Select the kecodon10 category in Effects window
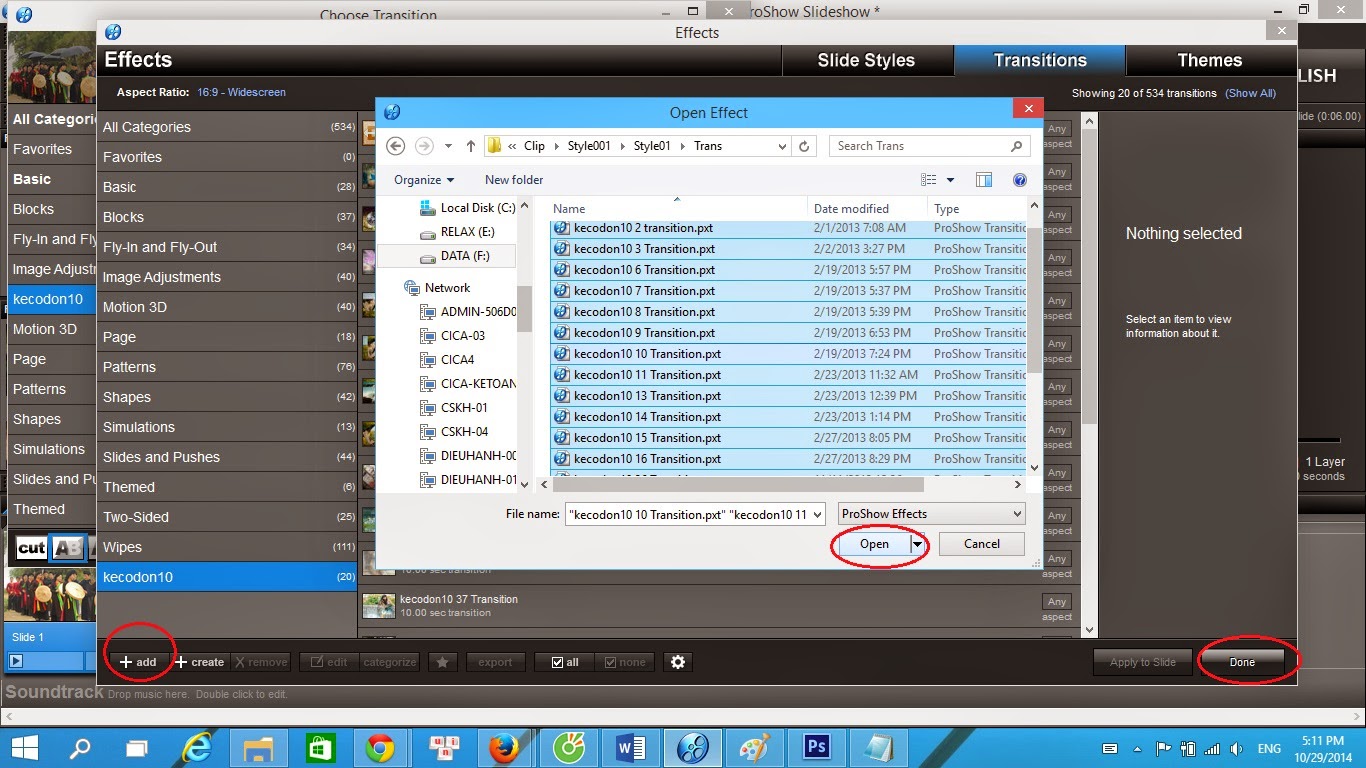 coord(228,577)
